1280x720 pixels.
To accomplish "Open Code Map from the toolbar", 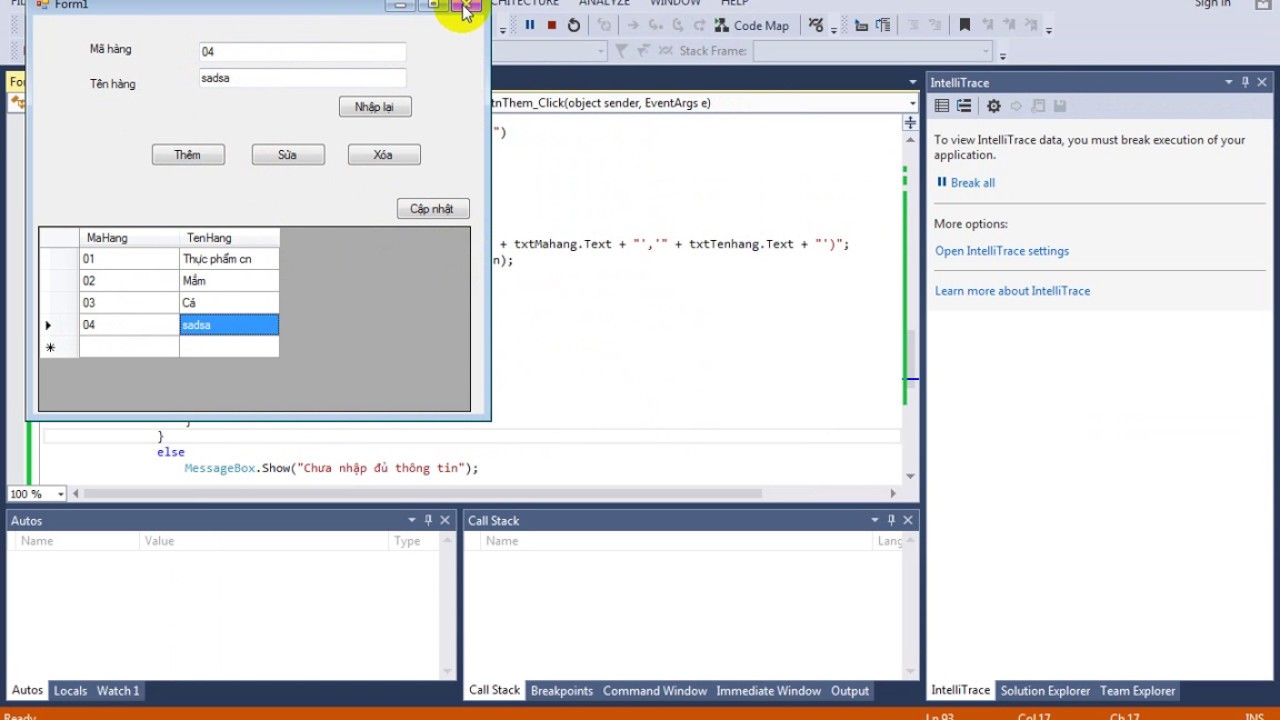I will tap(751, 25).
